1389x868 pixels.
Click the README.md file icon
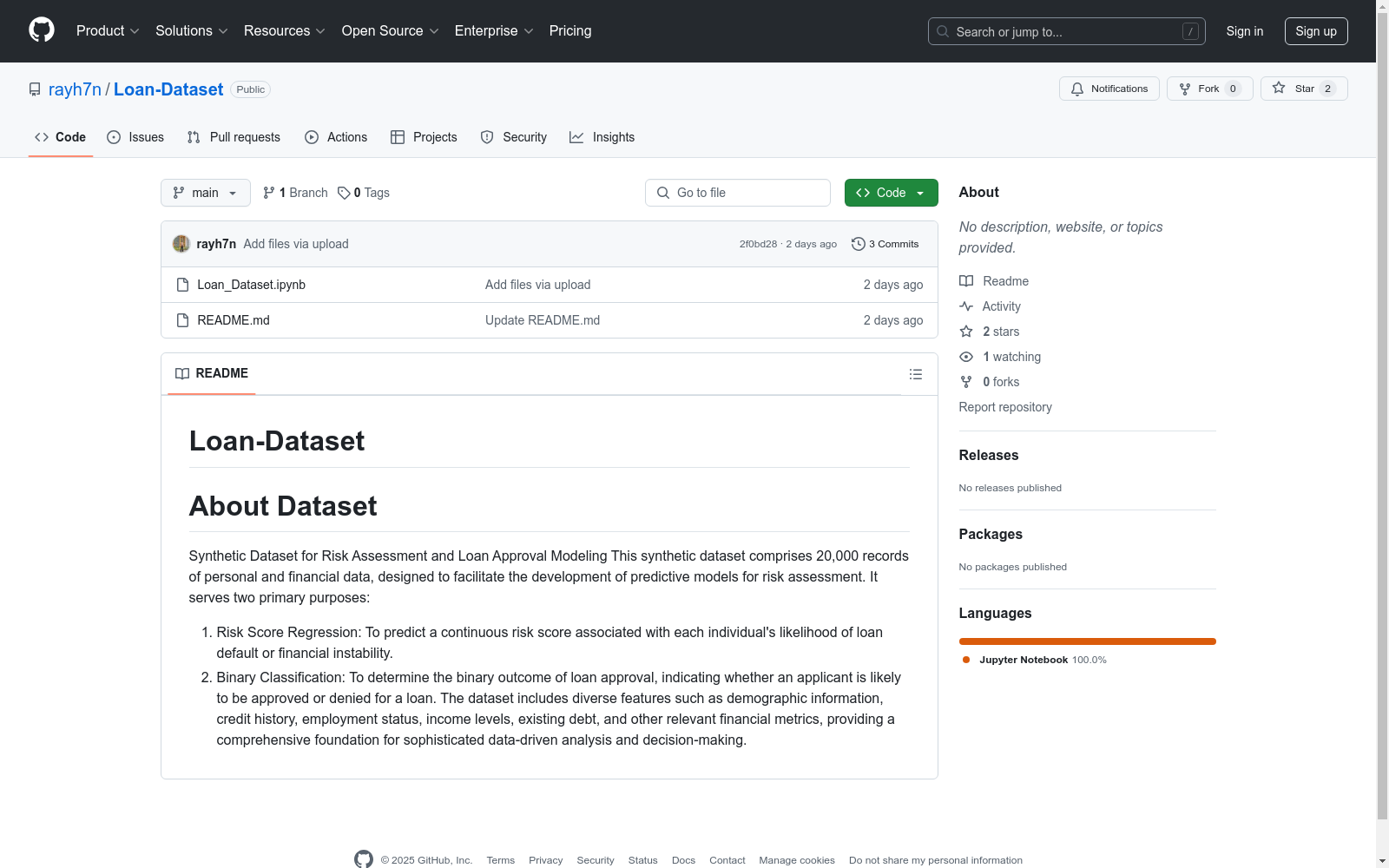click(182, 320)
